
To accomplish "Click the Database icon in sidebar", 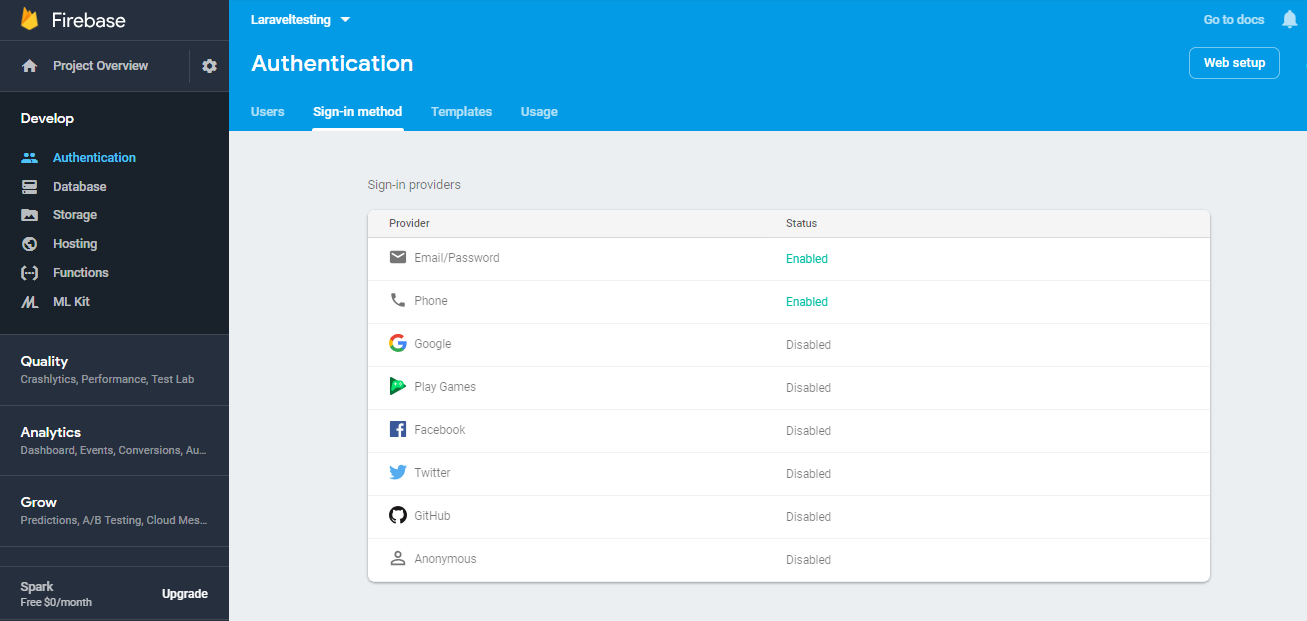I will click(30, 187).
